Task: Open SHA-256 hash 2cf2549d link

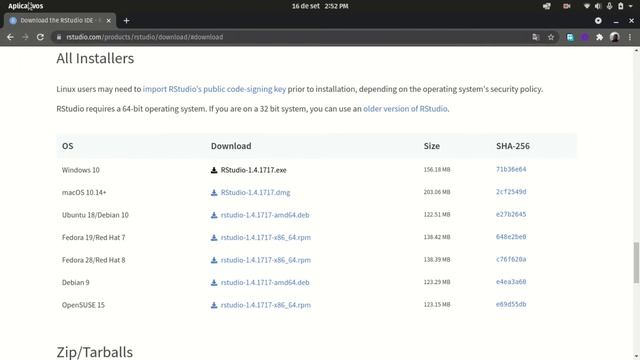Action: click(x=511, y=192)
